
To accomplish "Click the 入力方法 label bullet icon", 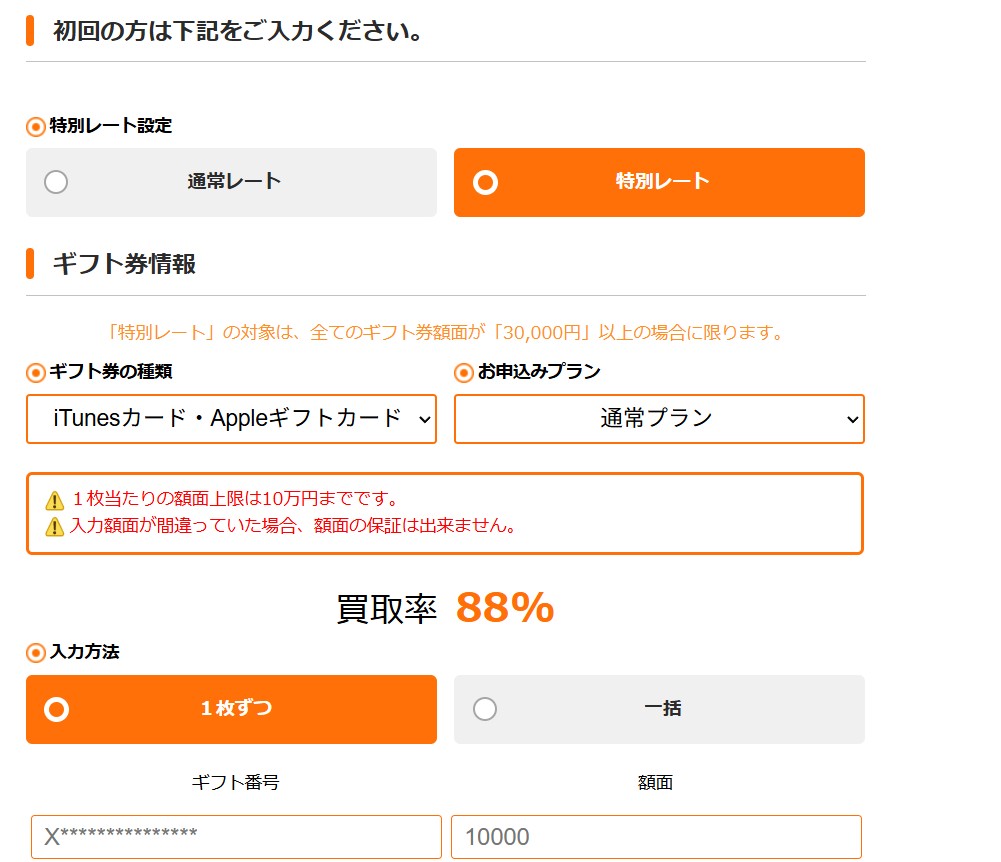I will click(x=36, y=653).
